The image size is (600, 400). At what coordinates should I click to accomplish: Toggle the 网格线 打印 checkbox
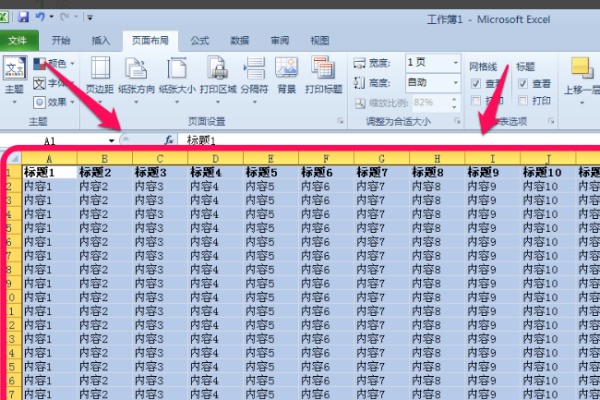pyautogui.click(x=476, y=100)
